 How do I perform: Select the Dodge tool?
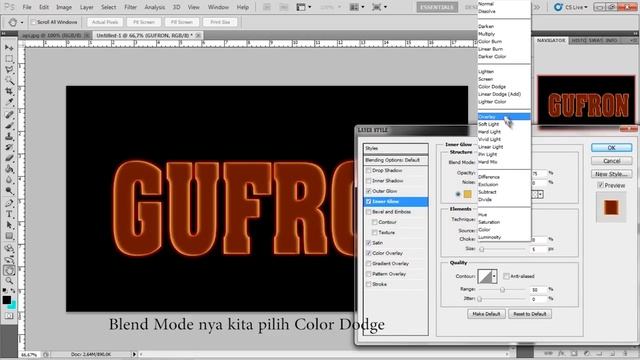pyautogui.click(x=9, y=190)
